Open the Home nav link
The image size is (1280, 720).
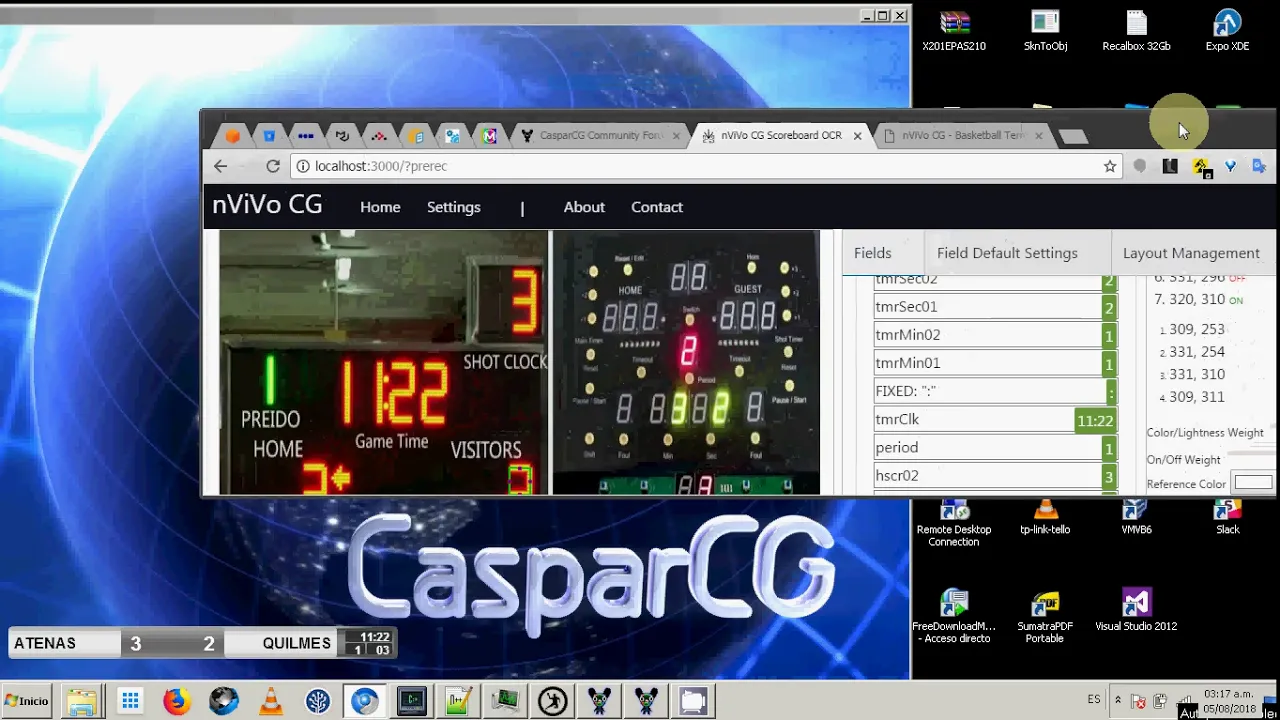pos(380,207)
